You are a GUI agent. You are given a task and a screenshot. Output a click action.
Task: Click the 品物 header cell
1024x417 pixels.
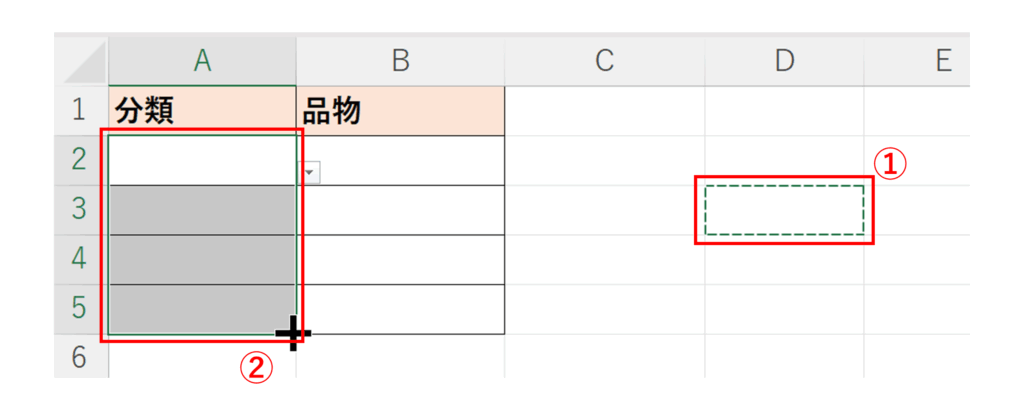point(400,111)
